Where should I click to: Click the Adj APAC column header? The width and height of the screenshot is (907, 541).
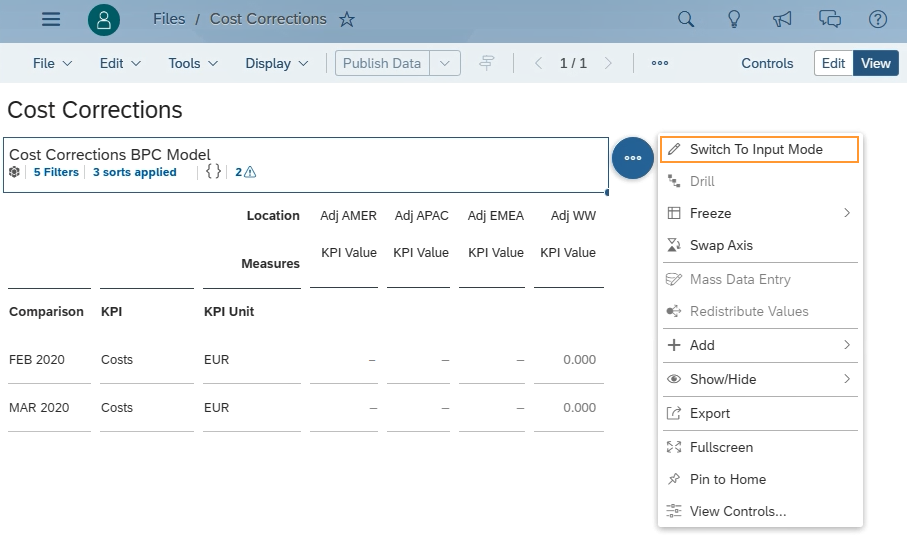422,216
